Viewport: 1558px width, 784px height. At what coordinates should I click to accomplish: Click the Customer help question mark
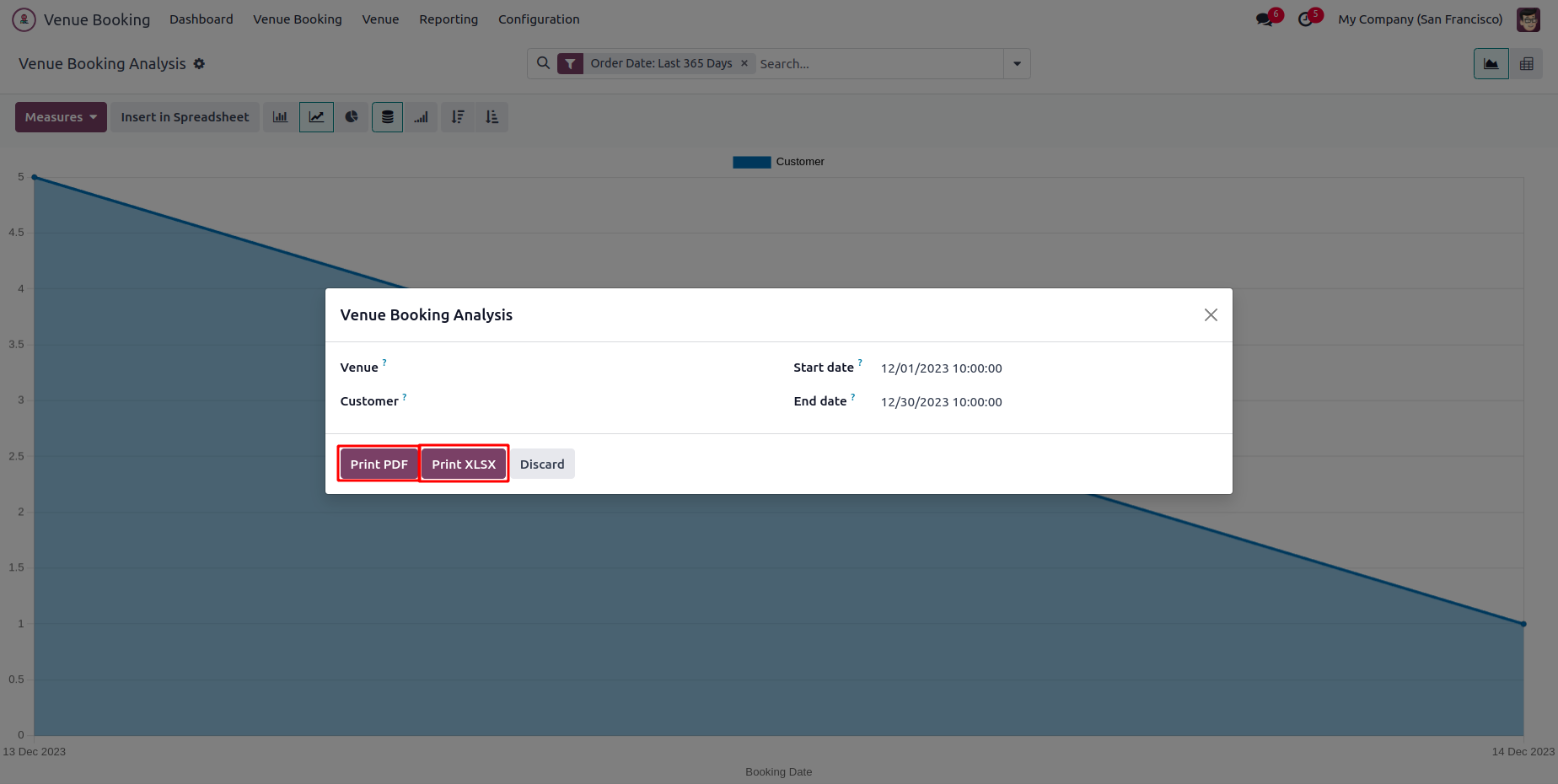(405, 396)
